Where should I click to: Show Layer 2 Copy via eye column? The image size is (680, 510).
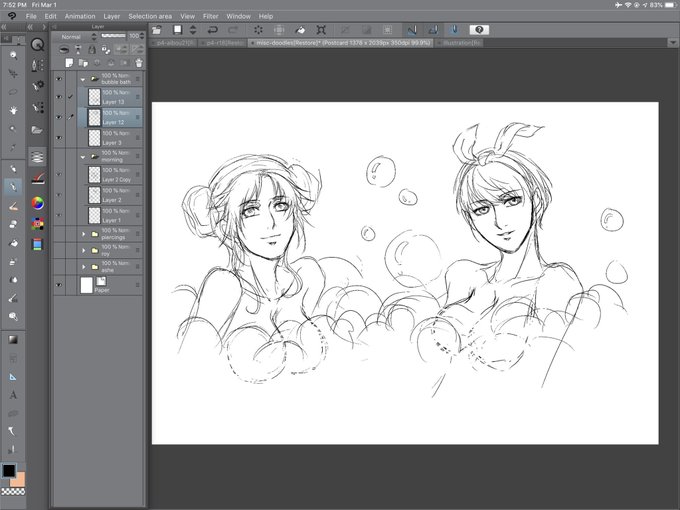(59, 175)
